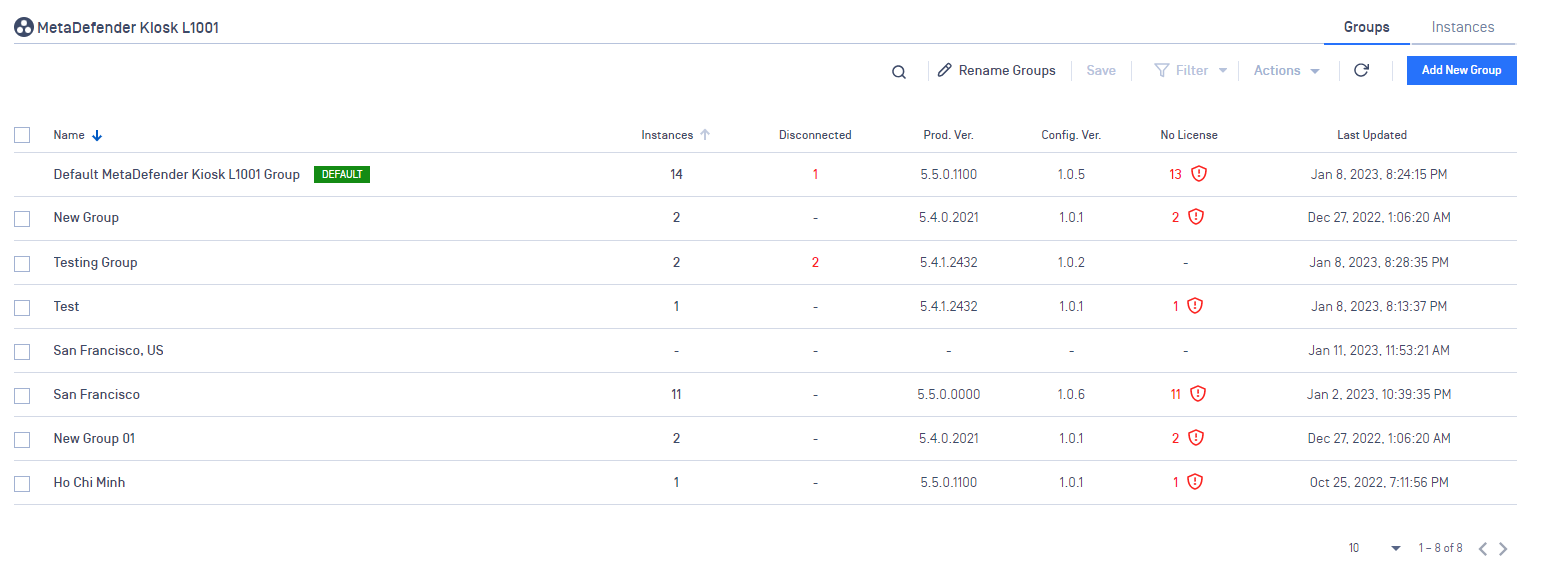Open the rows-per-page dropdown showing 10
The image size is (1543, 587).
[1375, 548]
